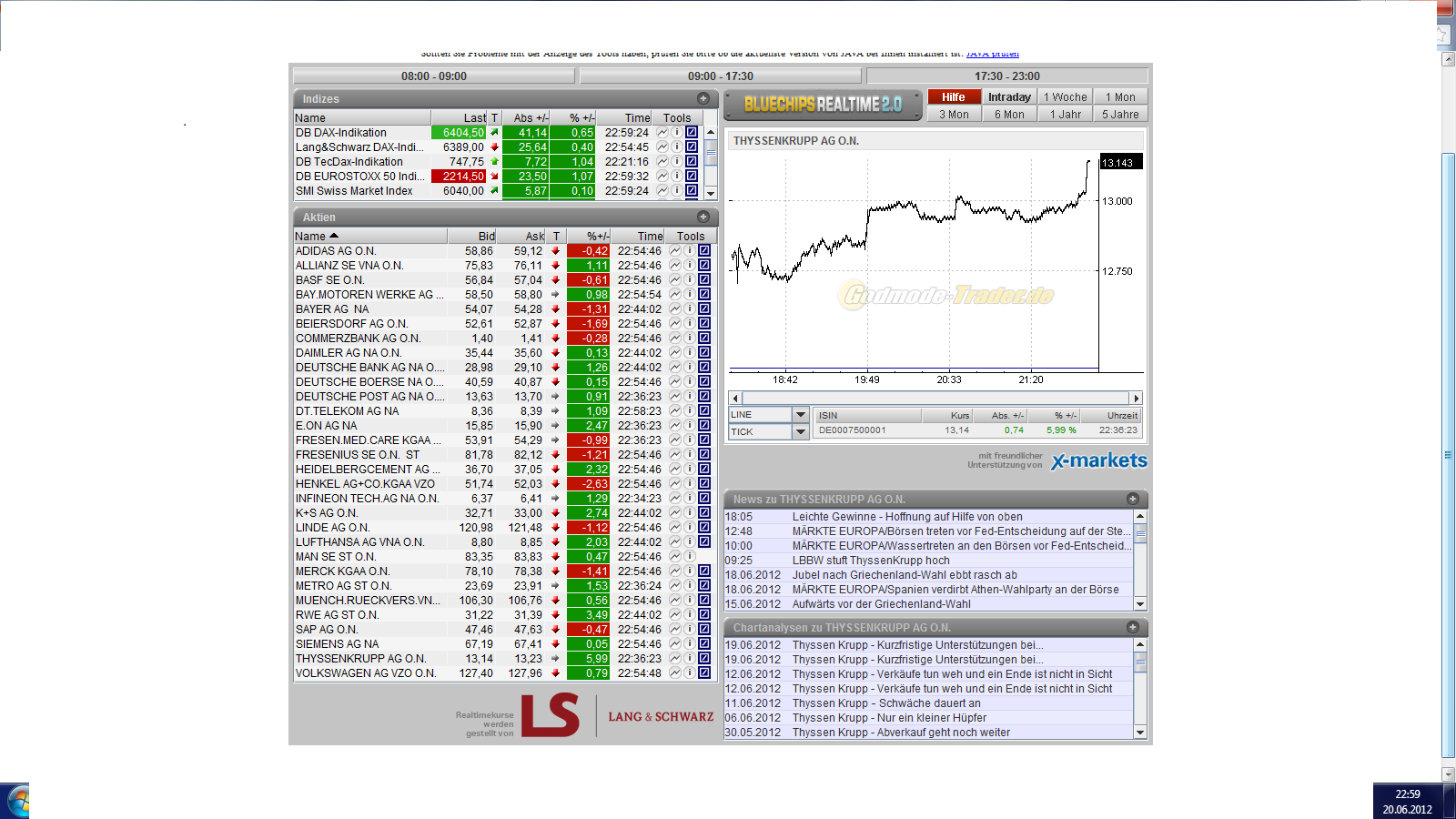This screenshot has width=1456, height=819.
Task: Open the Windows taskbar clock
Action: click(1408, 802)
